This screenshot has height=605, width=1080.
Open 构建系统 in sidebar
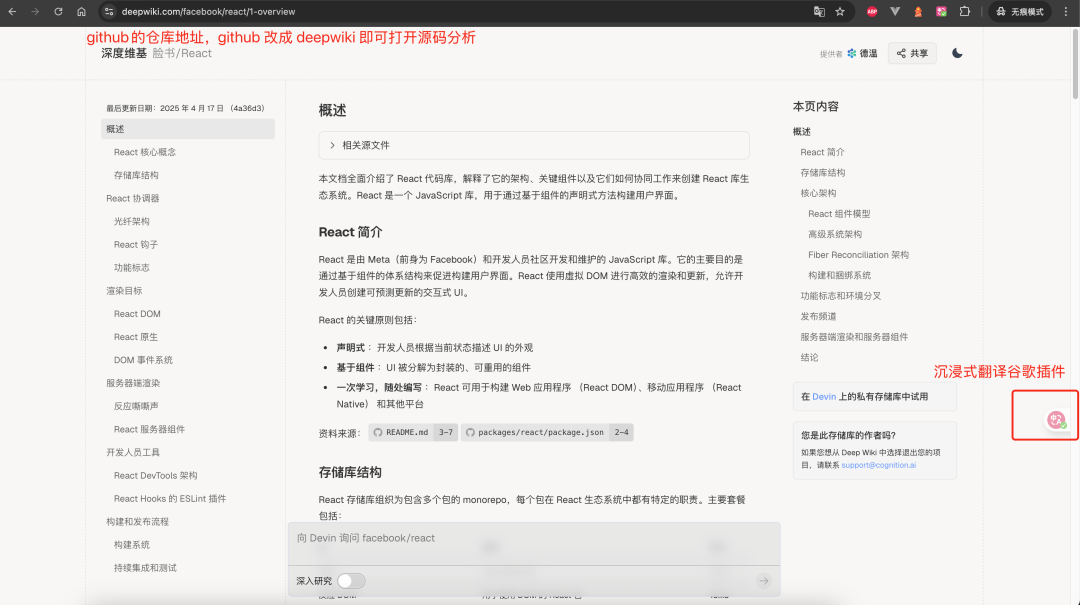132,544
